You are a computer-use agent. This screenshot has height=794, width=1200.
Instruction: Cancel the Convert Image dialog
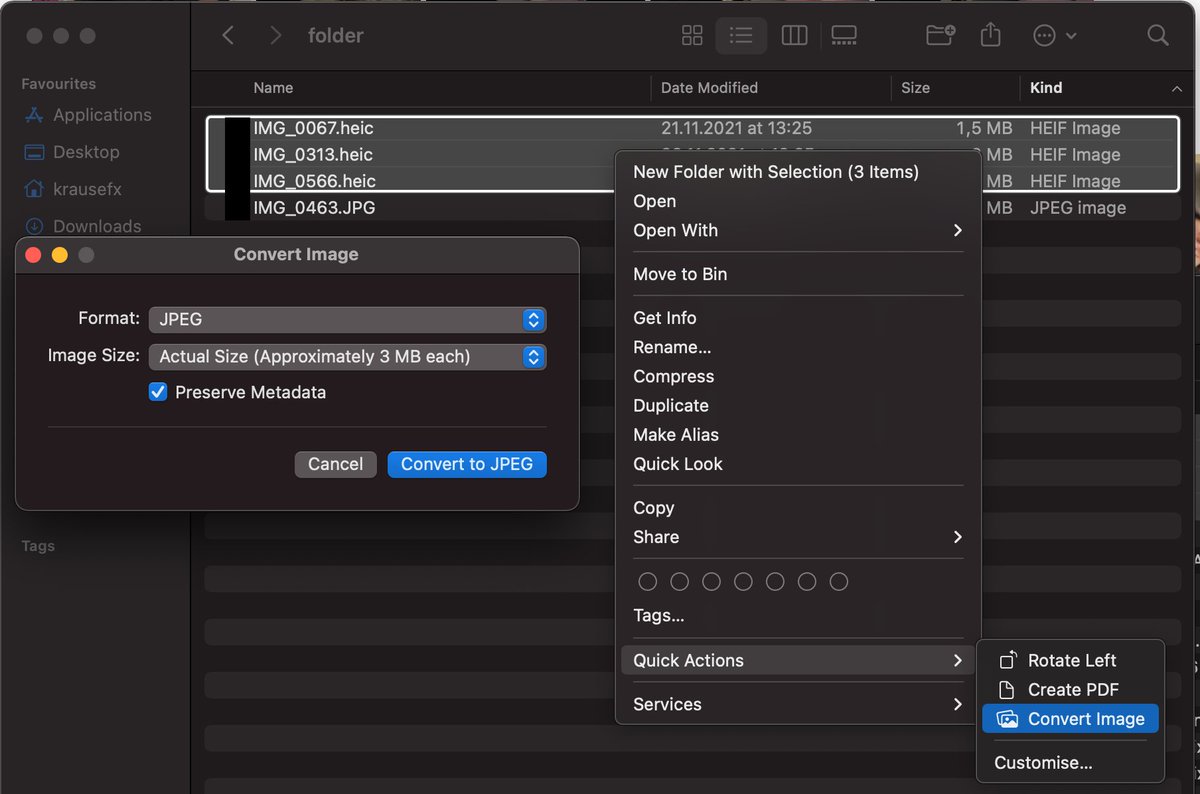(335, 464)
